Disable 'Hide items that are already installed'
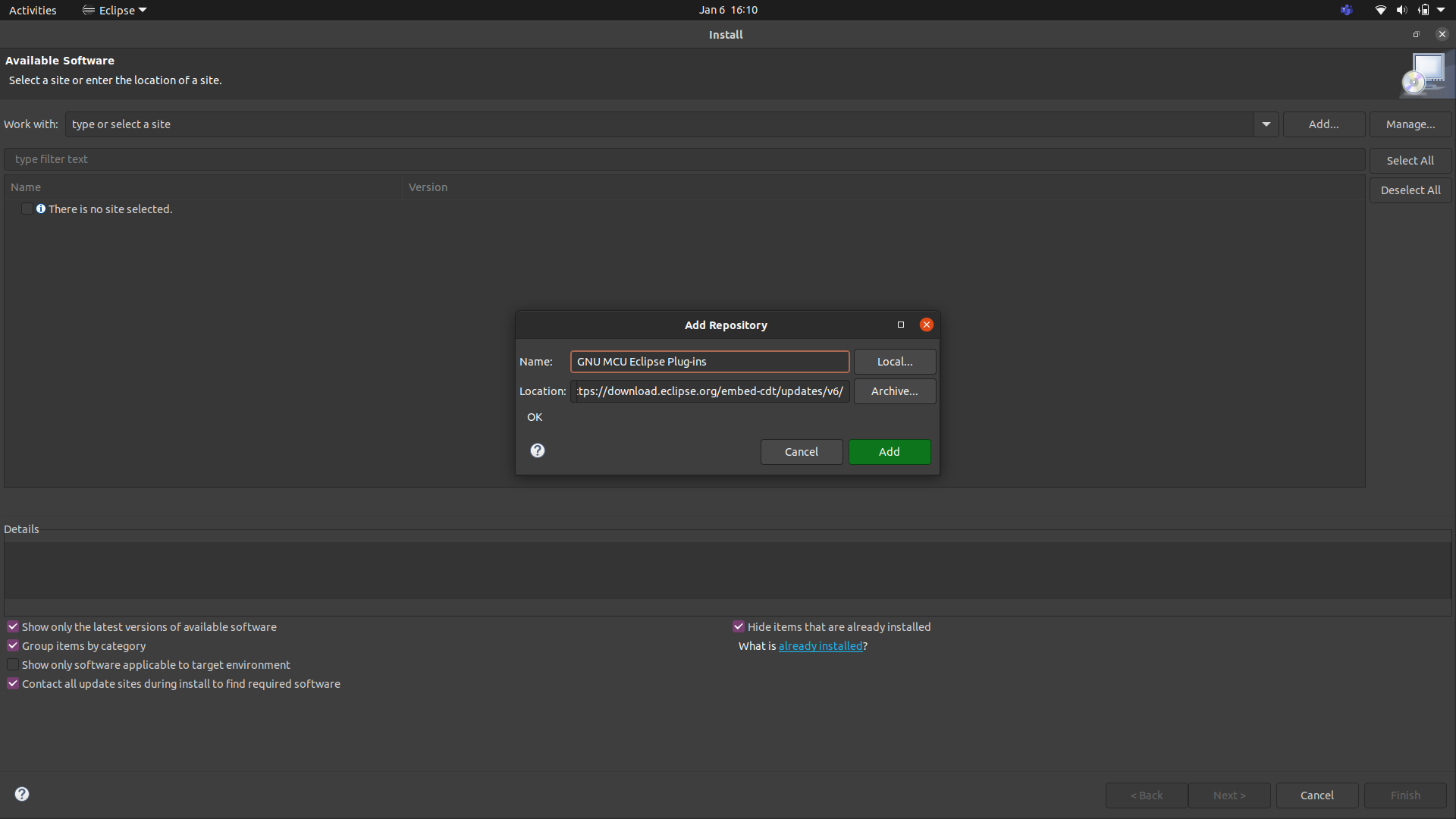This screenshot has height=819, width=1456. (738, 626)
